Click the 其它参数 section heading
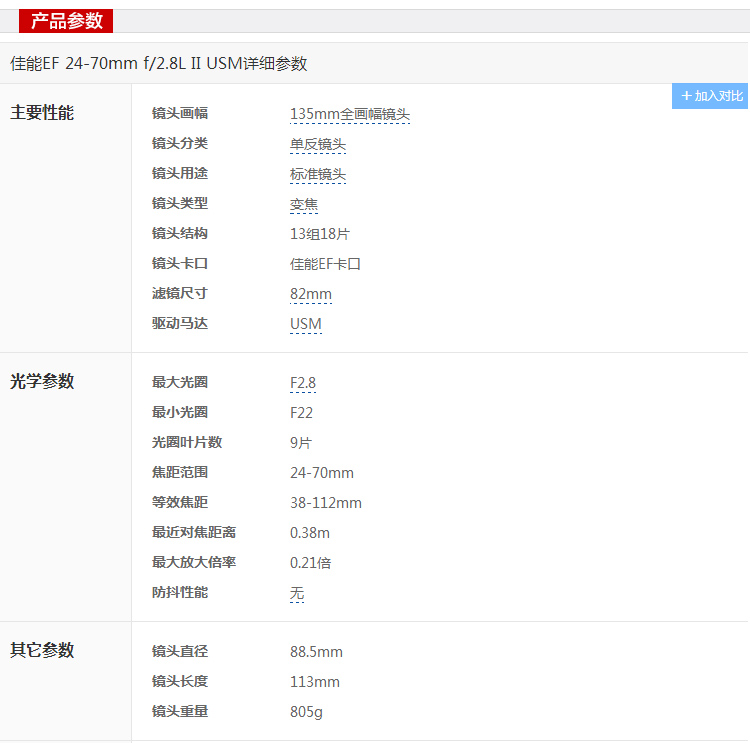 click(x=42, y=651)
